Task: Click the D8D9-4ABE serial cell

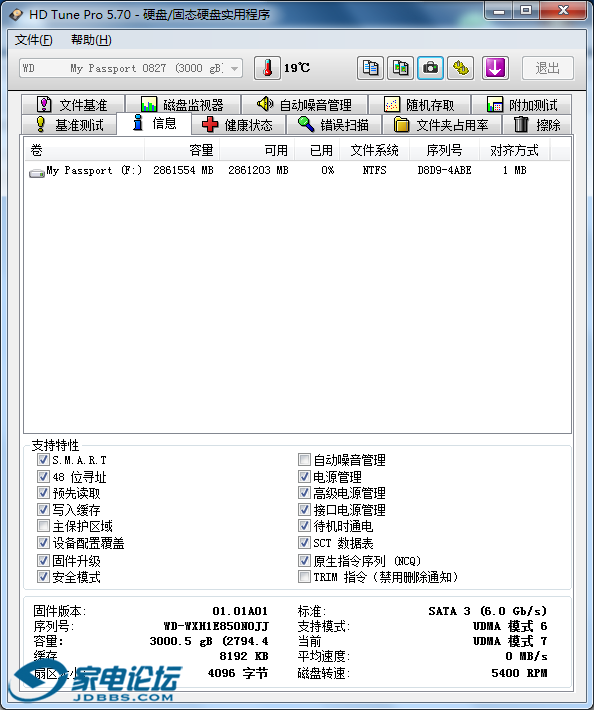Action: 444,170
